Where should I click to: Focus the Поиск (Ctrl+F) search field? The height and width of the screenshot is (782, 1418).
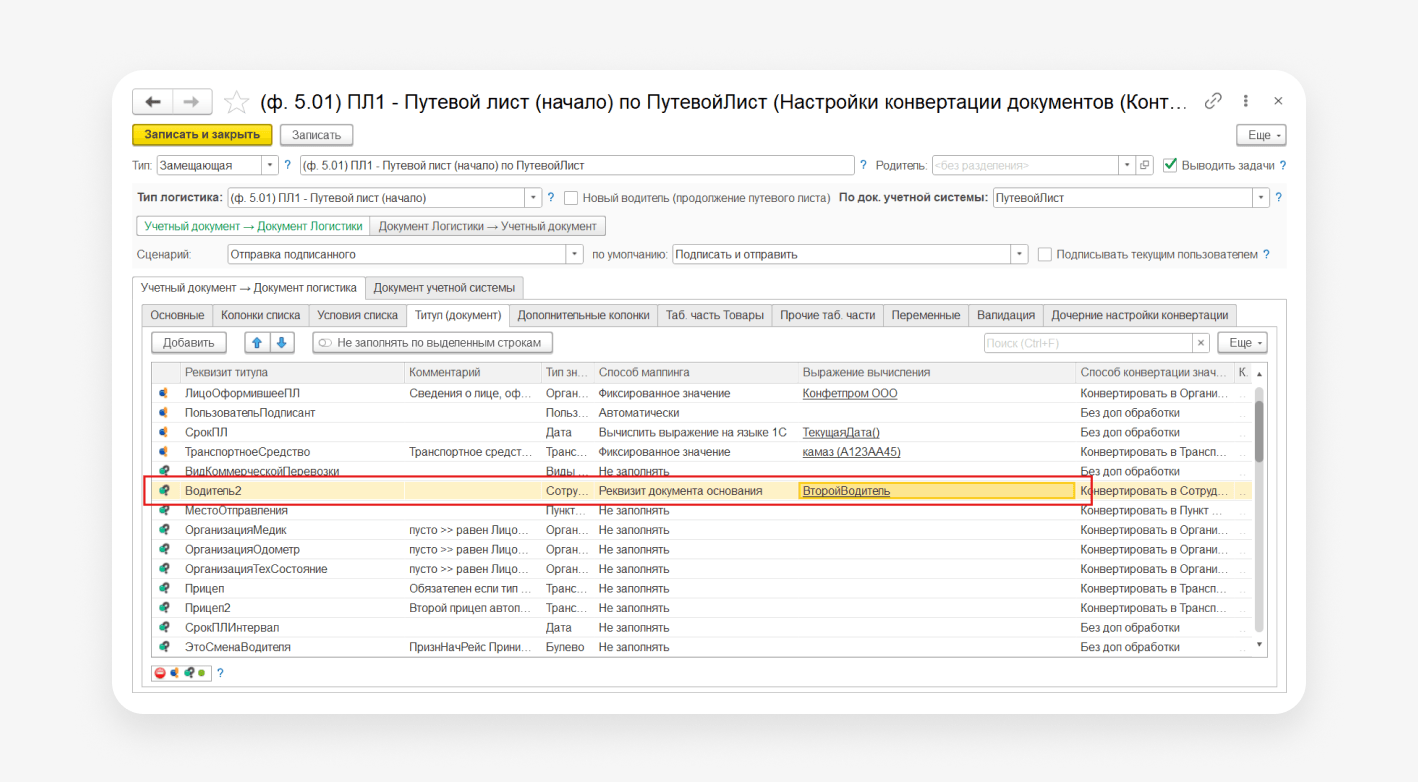point(1088,343)
